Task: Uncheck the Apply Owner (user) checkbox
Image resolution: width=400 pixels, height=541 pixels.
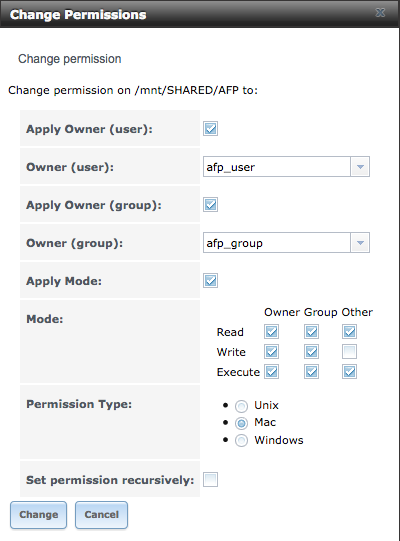Action: pos(210,129)
